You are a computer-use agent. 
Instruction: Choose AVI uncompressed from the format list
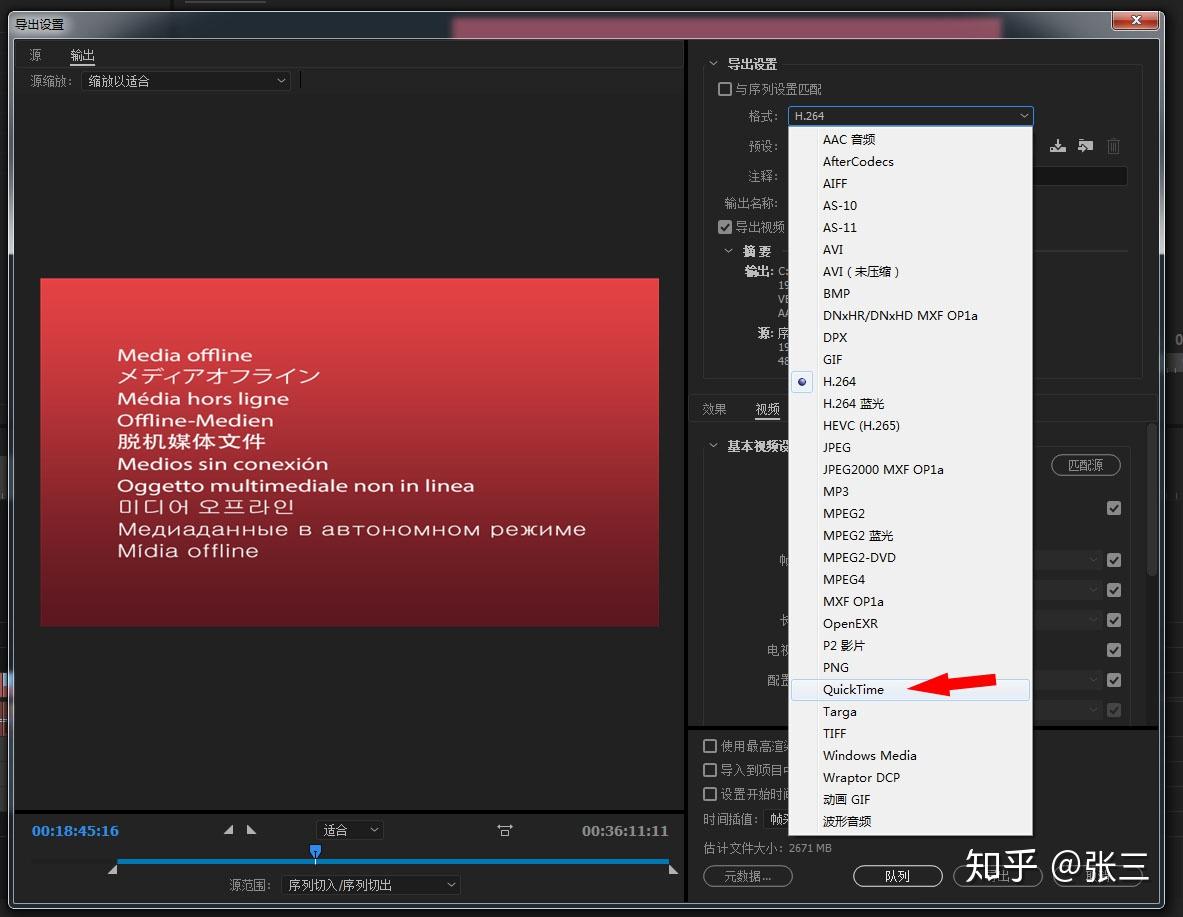[x=911, y=271]
